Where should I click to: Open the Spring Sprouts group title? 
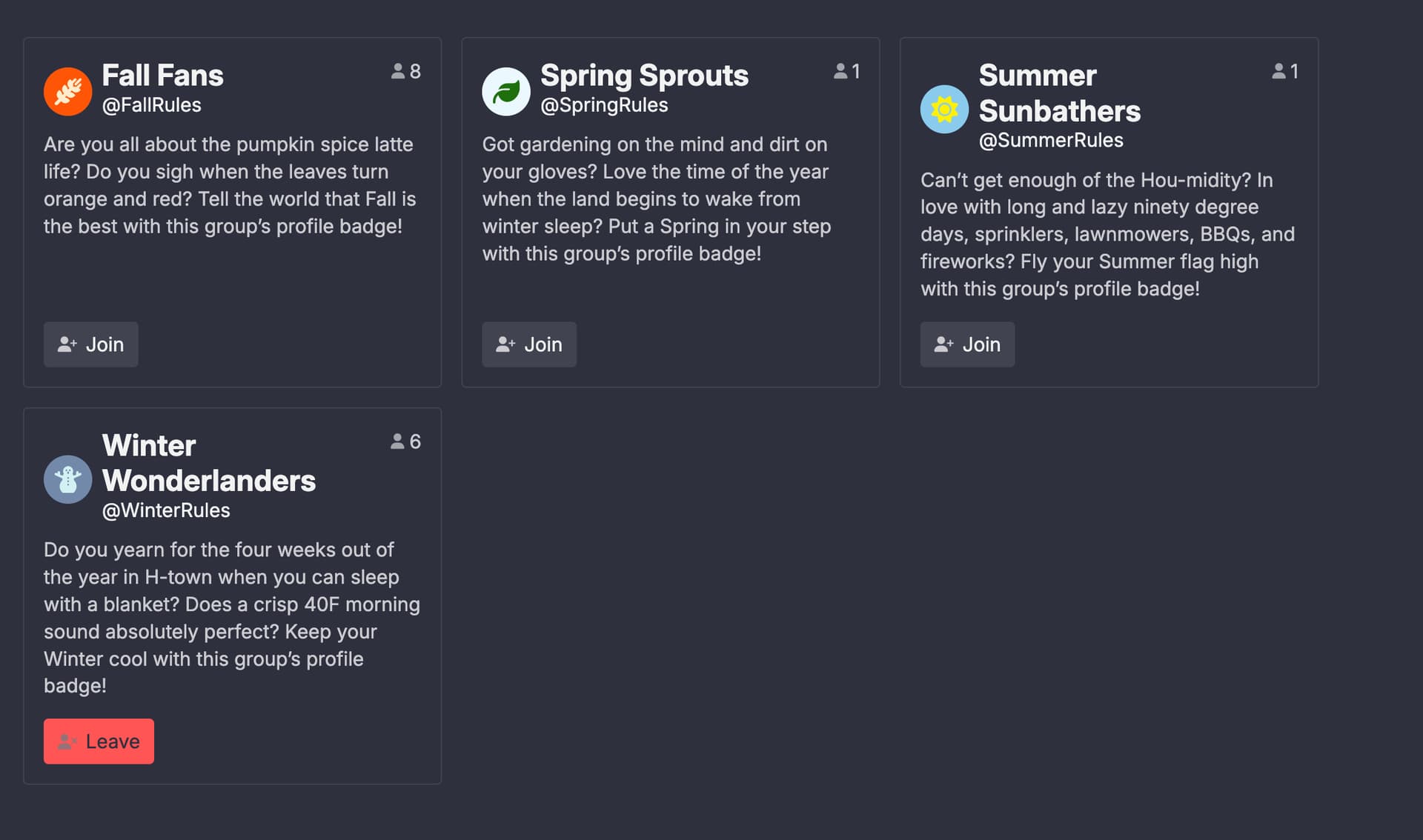tap(644, 76)
